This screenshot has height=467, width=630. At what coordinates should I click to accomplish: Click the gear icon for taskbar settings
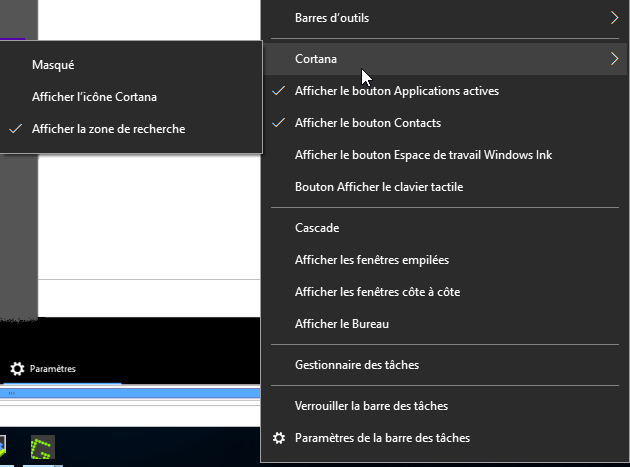click(279, 438)
